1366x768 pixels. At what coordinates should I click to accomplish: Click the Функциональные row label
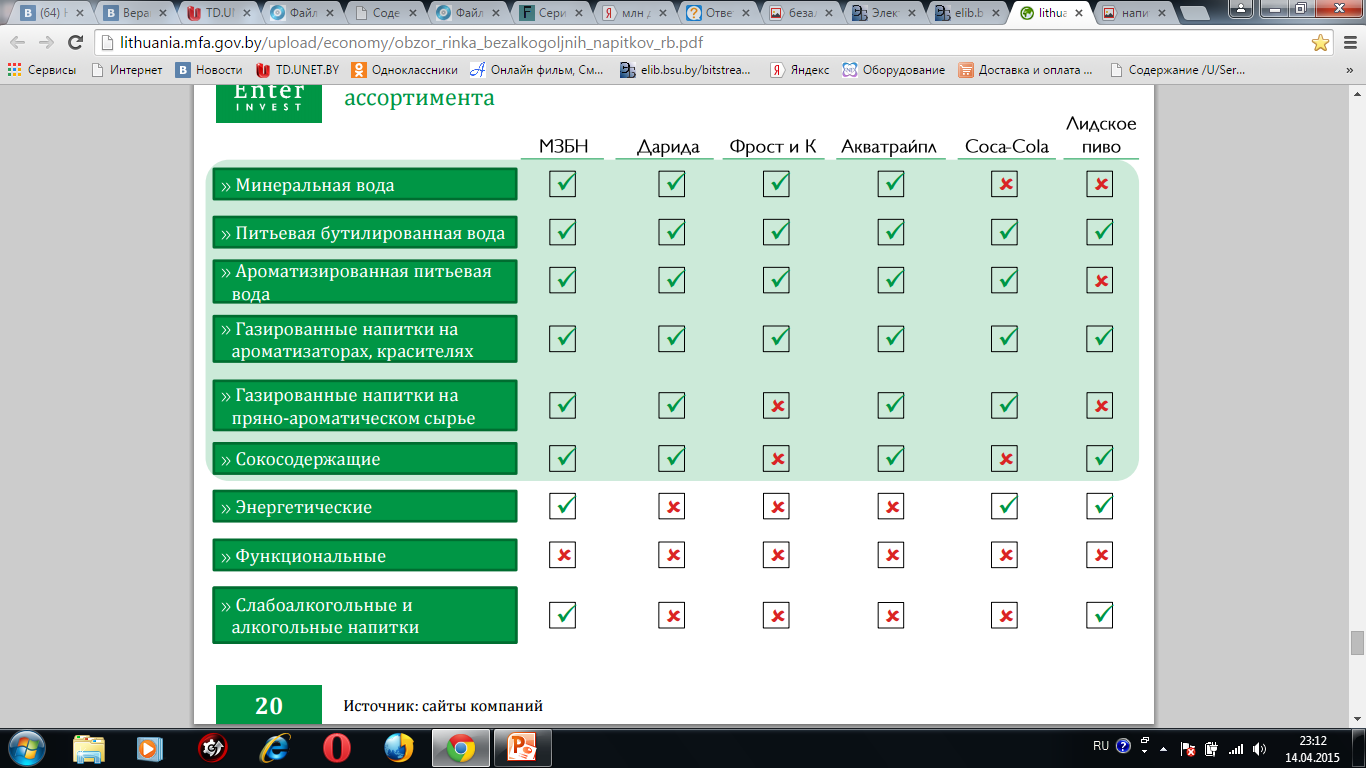coord(365,555)
